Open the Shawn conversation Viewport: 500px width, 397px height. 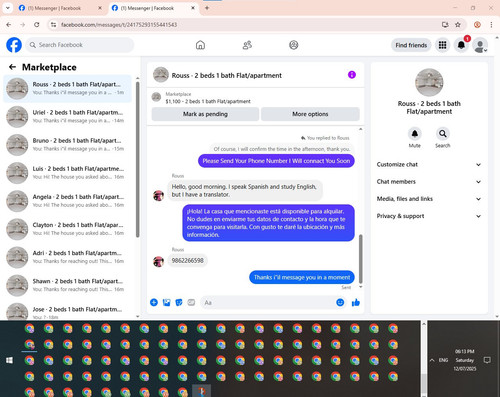point(68,285)
